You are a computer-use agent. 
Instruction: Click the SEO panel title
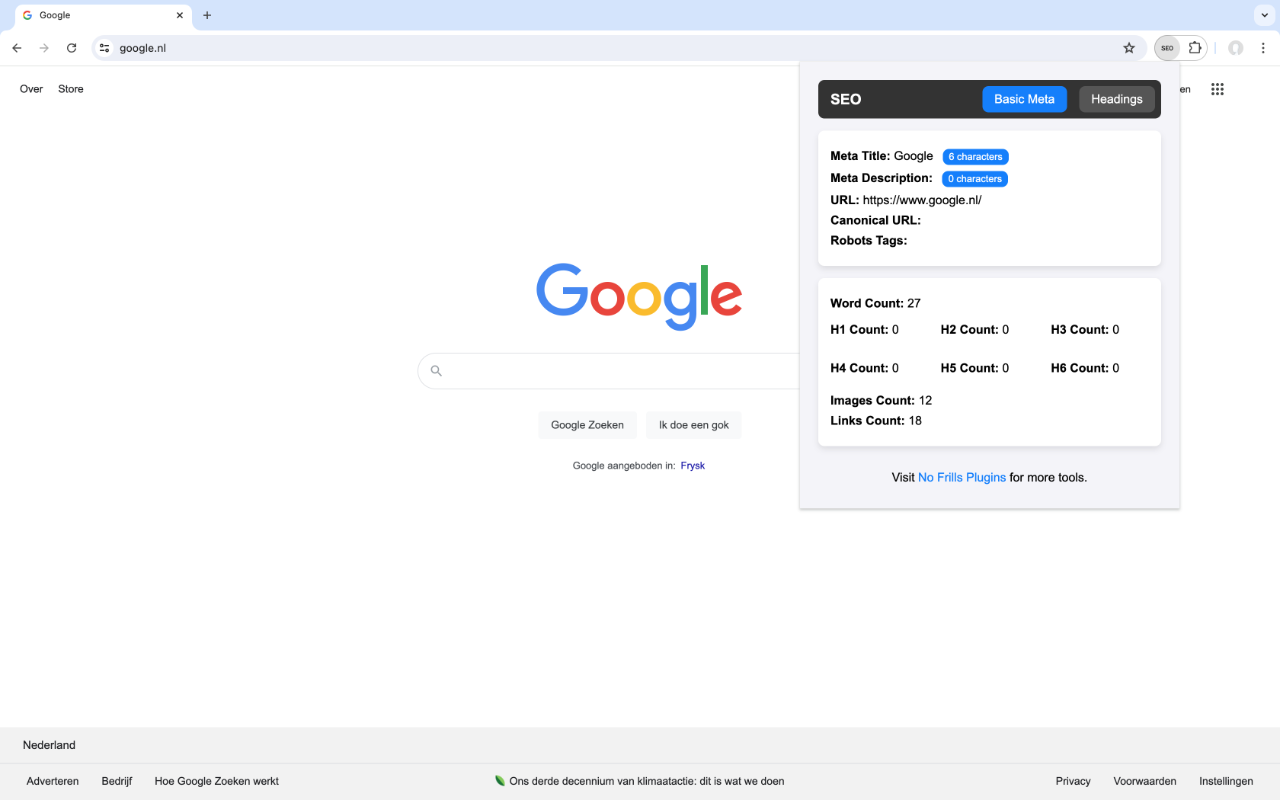pyautogui.click(x=846, y=99)
